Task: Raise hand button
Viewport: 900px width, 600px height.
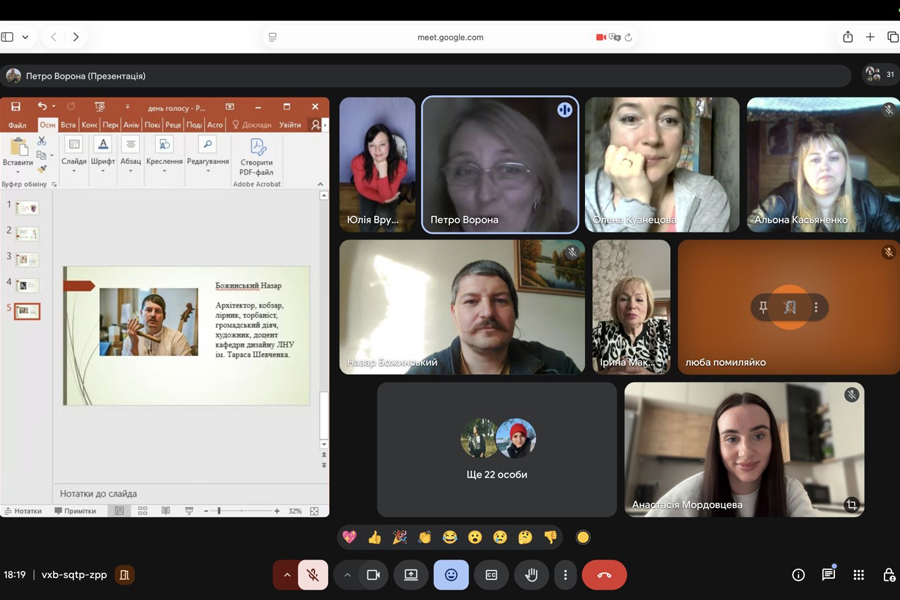Action: point(532,575)
